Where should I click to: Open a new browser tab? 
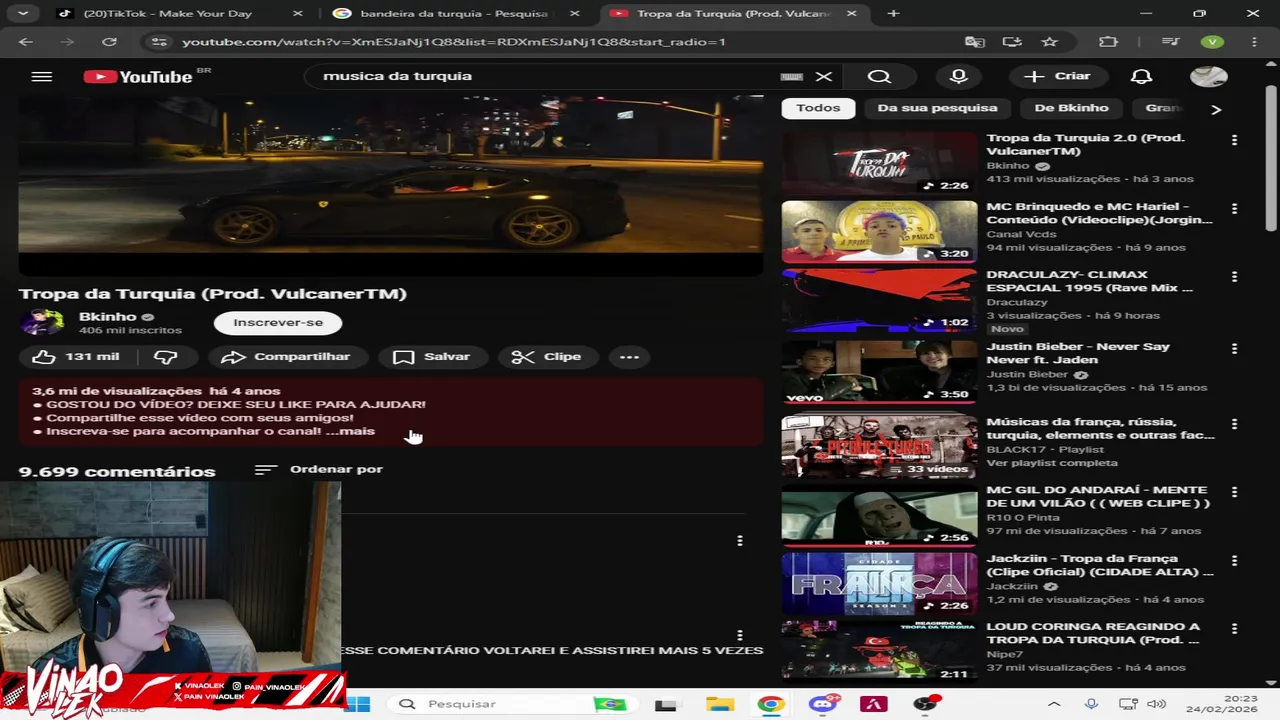tap(893, 14)
